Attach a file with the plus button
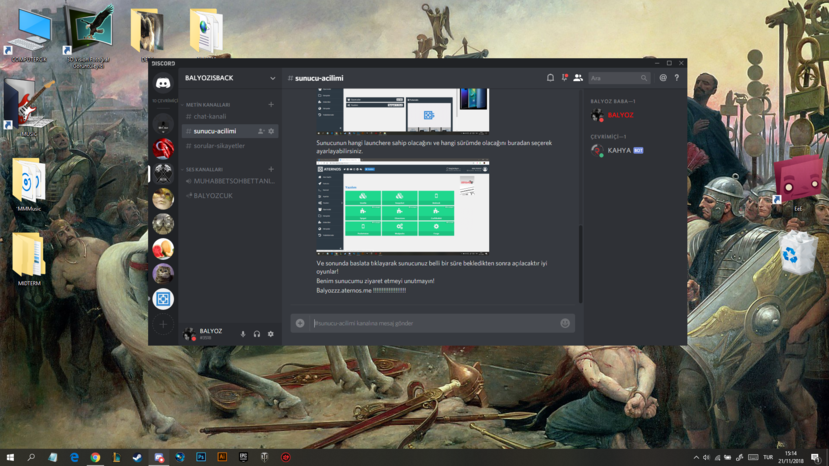 click(x=300, y=323)
